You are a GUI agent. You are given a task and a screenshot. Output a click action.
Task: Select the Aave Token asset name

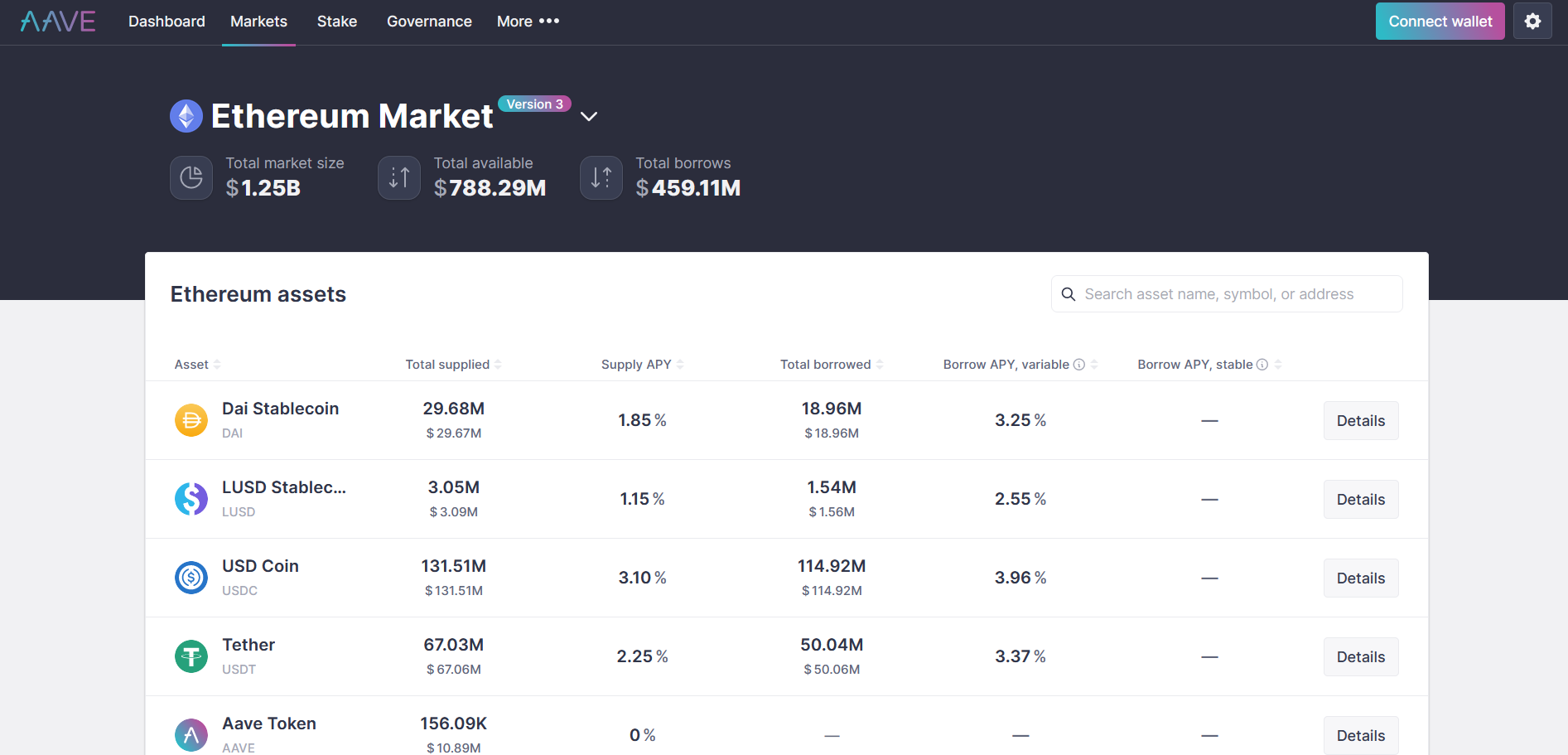pyautogui.click(x=269, y=724)
